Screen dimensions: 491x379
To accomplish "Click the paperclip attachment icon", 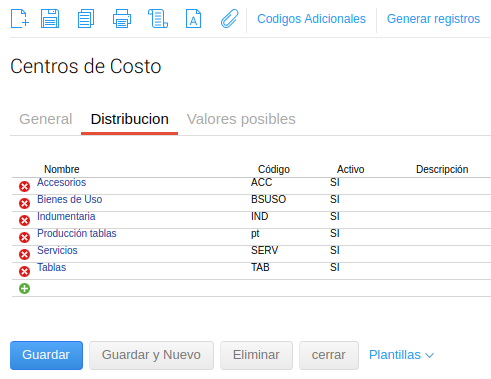I will pyautogui.click(x=230, y=19).
